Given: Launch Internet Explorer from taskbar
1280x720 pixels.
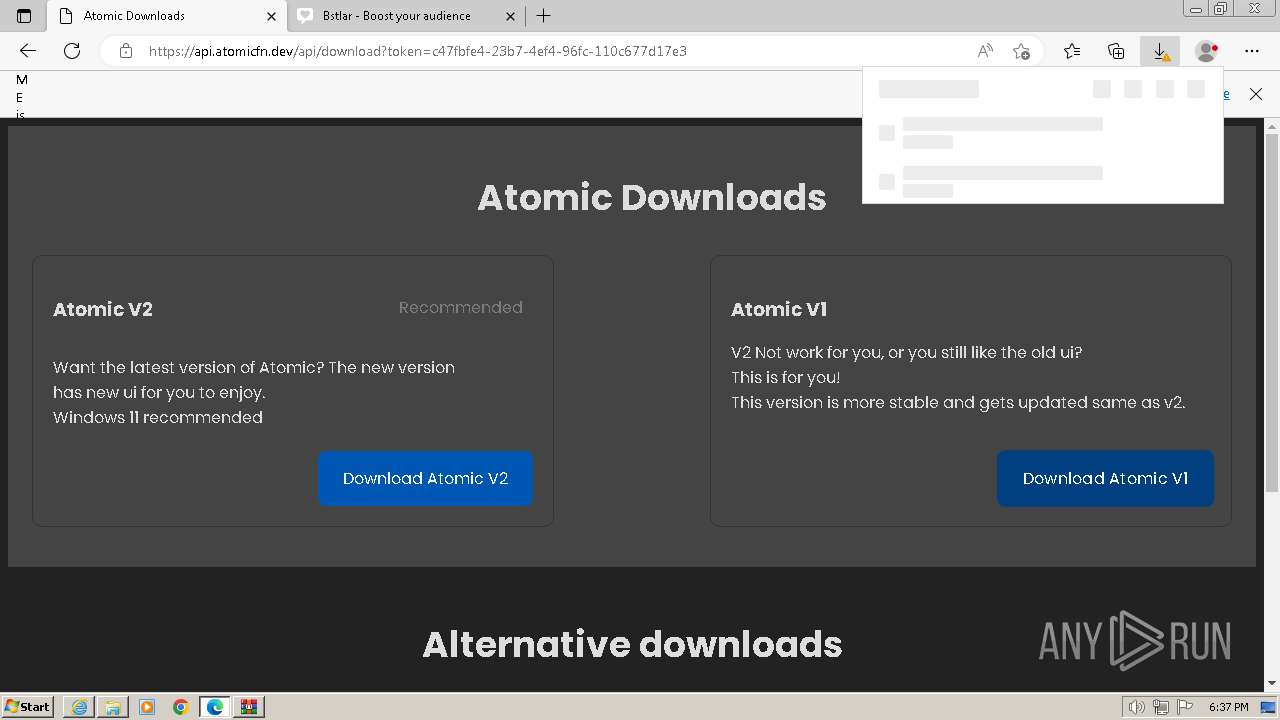Looking at the screenshot, I should (x=79, y=707).
